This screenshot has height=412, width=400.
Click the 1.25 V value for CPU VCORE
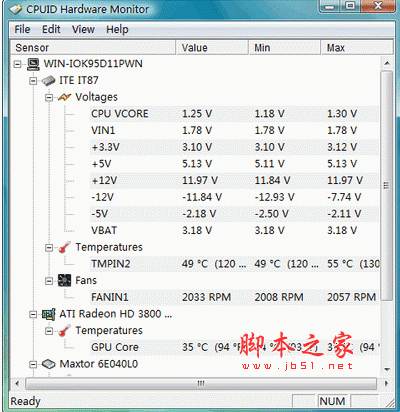pos(197,114)
